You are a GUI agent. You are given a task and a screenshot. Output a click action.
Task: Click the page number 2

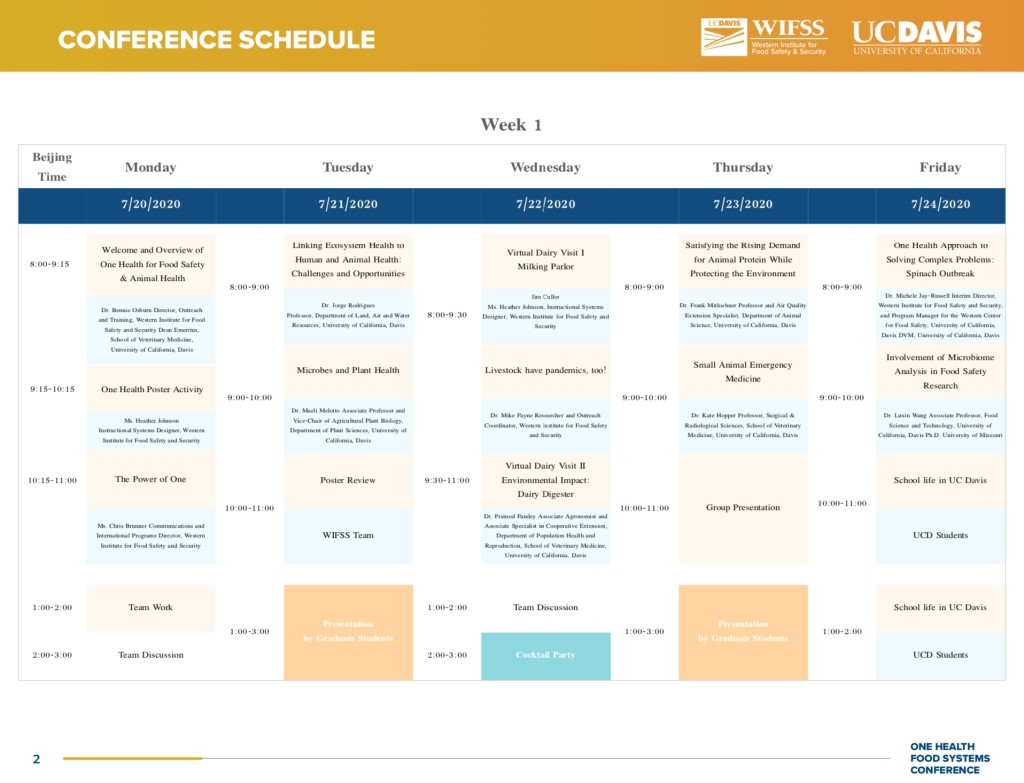tap(36, 759)
